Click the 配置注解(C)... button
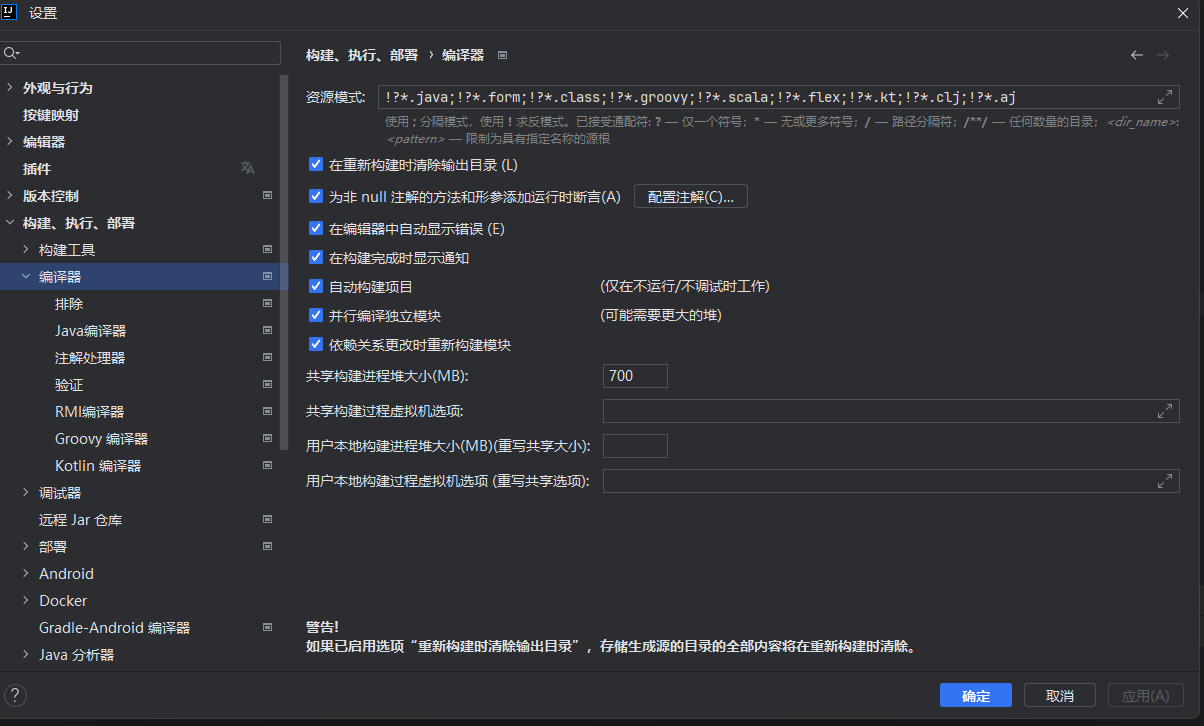This screenshot has width=1204, height=726. pyautogui.click(x=691, y=197)
